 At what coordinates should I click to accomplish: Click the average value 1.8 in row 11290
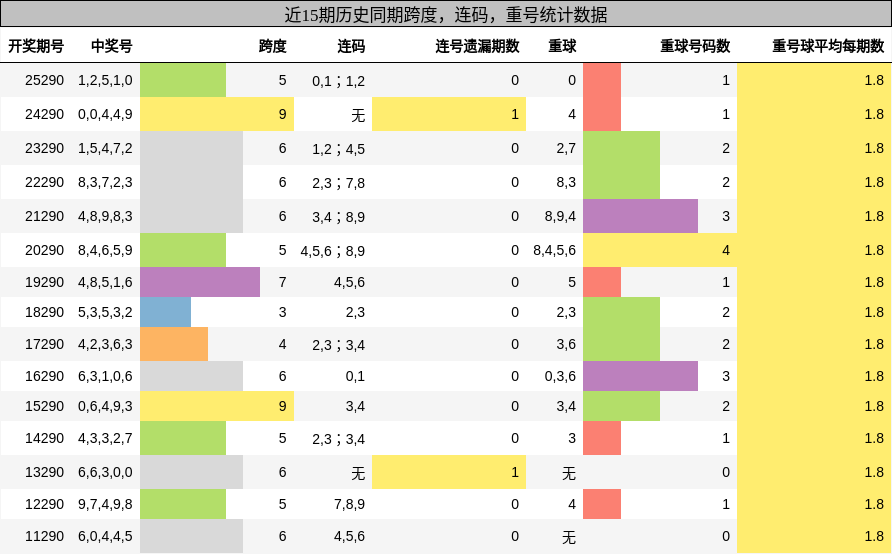pyautogui.click(x=874, y=536)
